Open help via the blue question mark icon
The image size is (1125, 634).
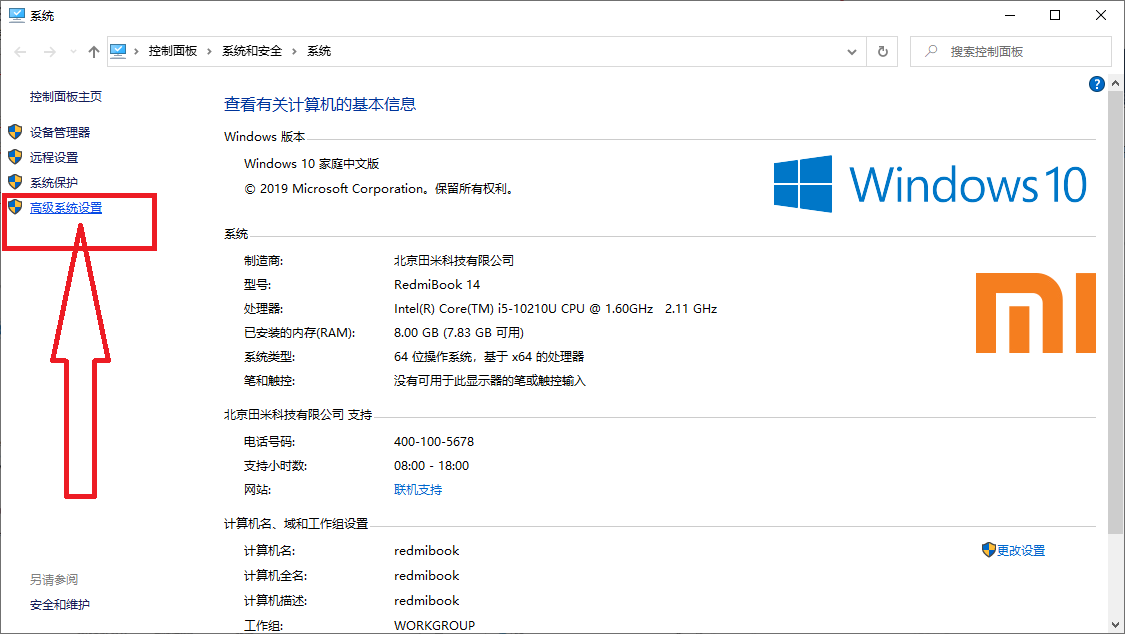pyautogui.click(x=1096, y=84)
